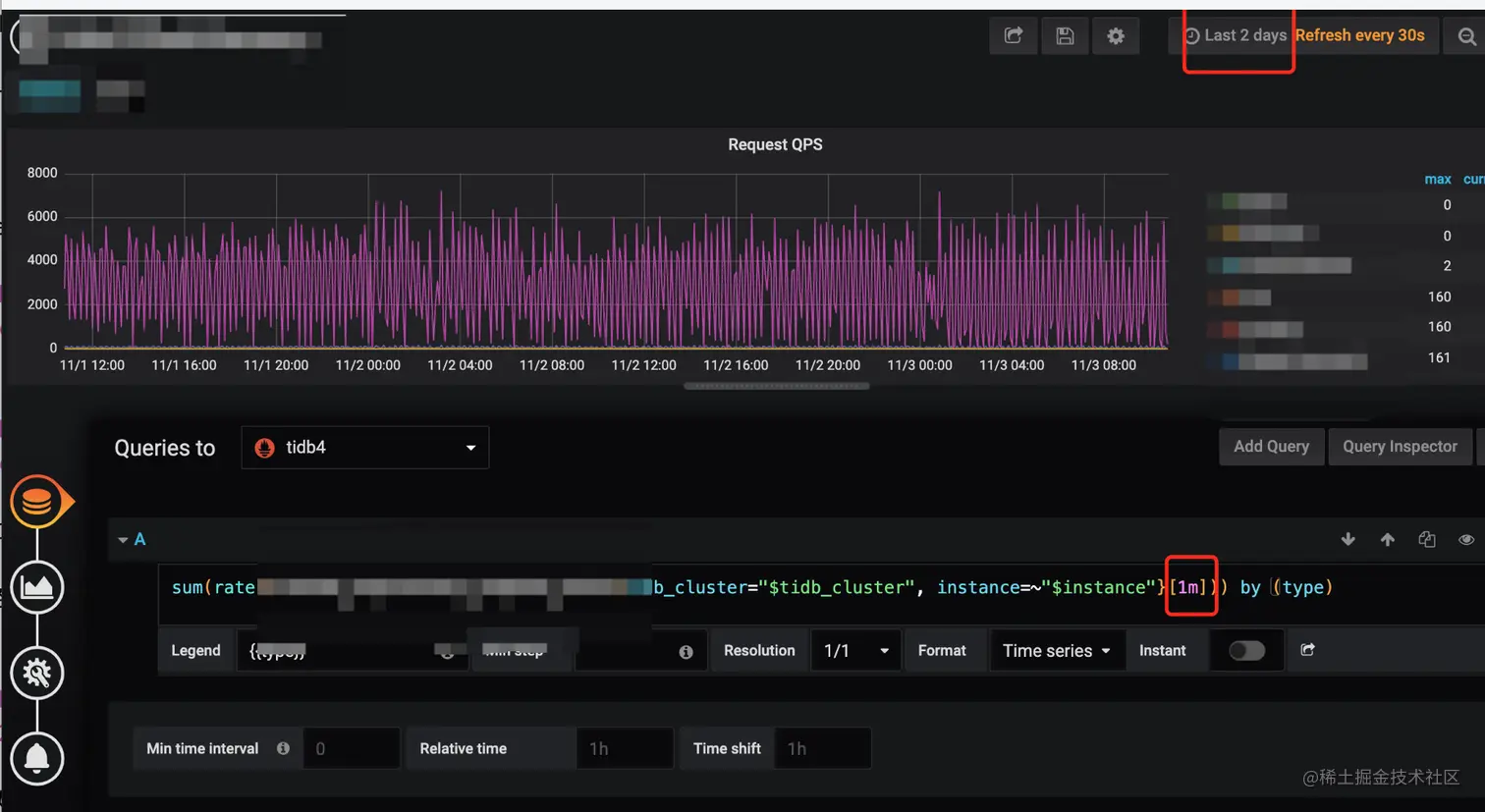Open the Visualization tab chart icon
This screenshot has width=1485, height=812.
37,587
